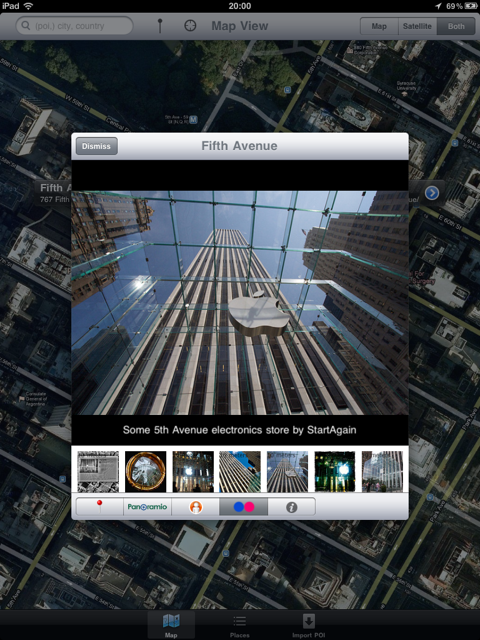Open the Import POI tab

click(x=309, y=625)
